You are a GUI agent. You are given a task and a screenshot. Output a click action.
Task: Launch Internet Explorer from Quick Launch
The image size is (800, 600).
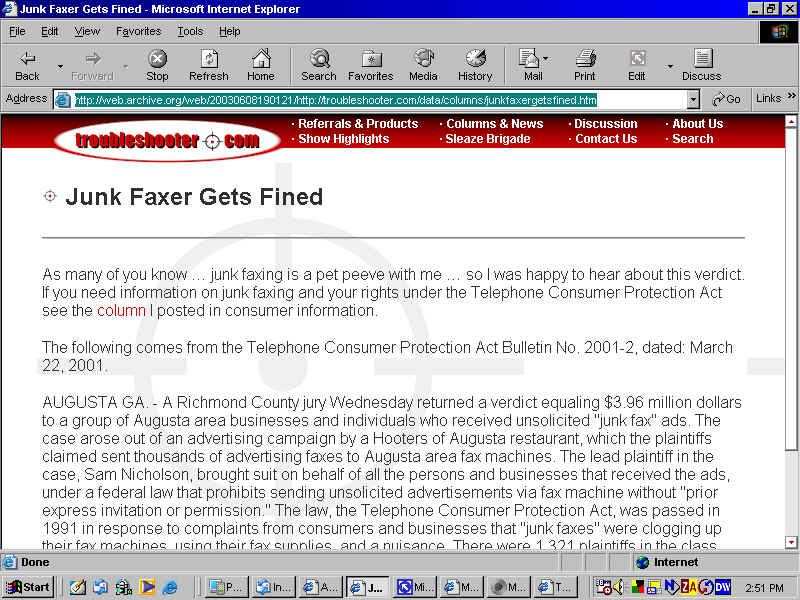[x=170, y=587]
